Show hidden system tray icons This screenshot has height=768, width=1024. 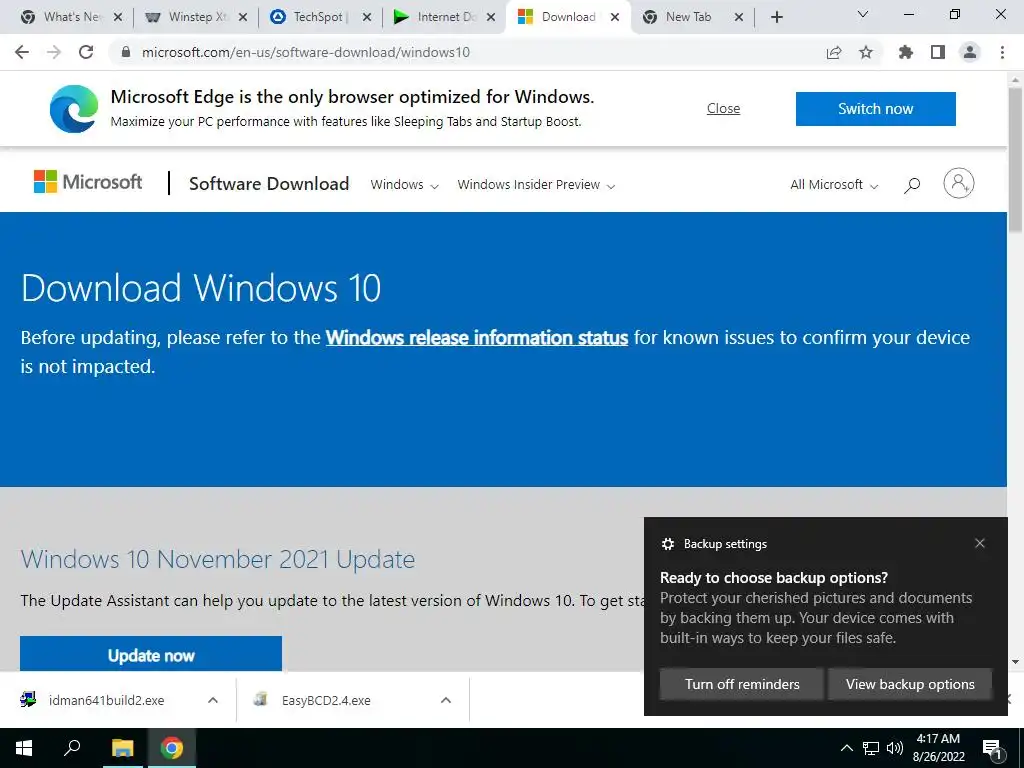coord(846,748)
